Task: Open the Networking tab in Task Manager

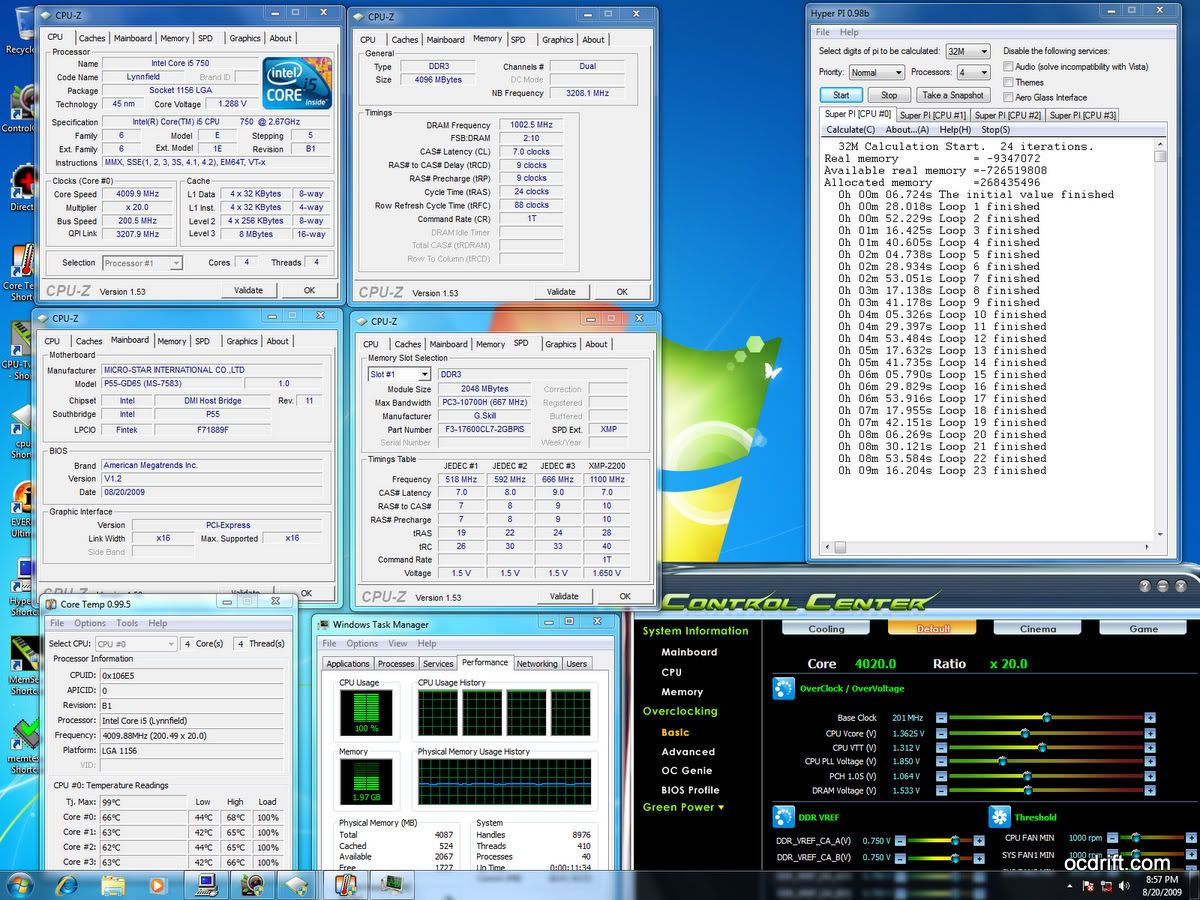Action: [537, 664]
